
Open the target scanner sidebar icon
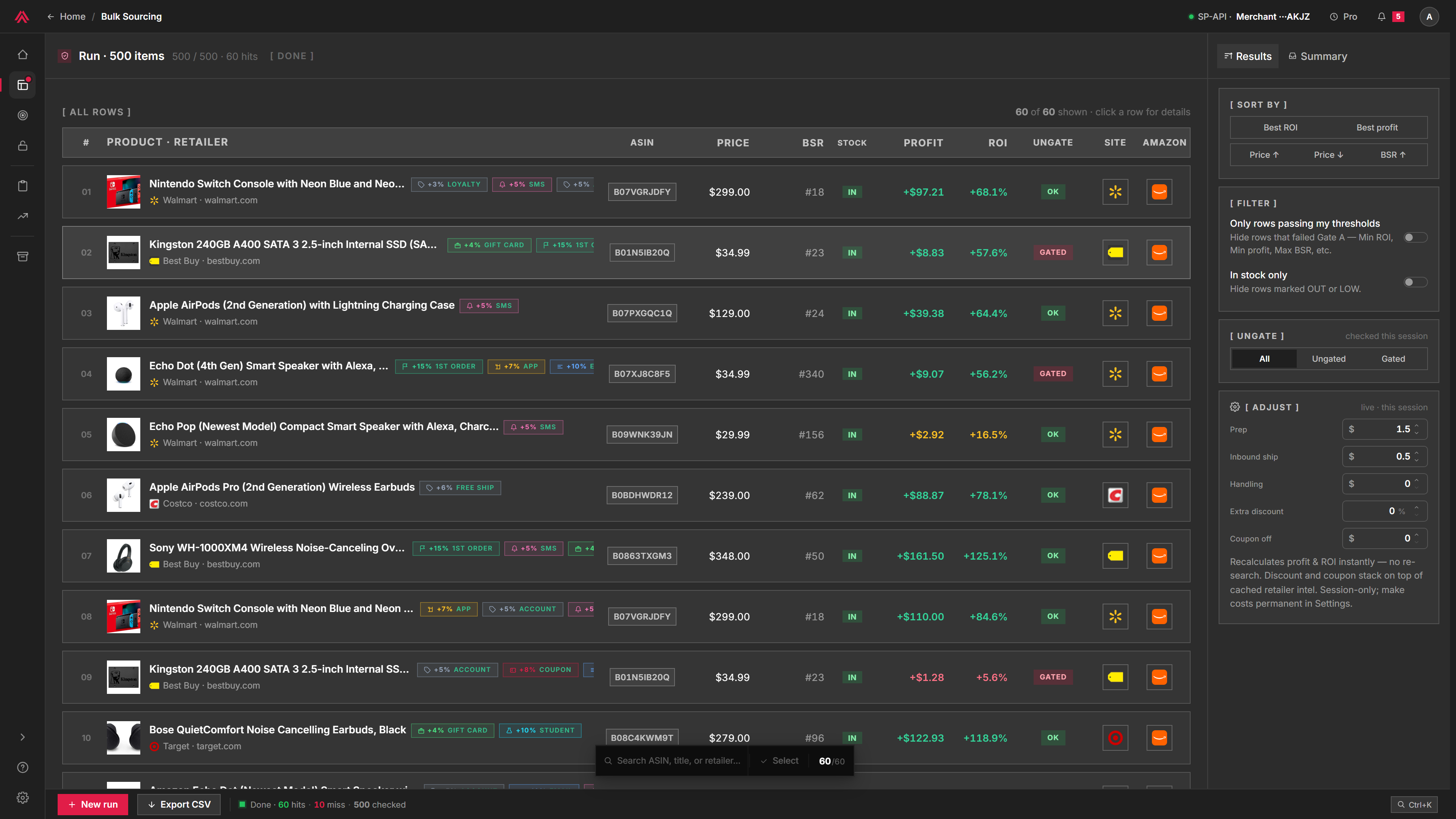point(23,115)
